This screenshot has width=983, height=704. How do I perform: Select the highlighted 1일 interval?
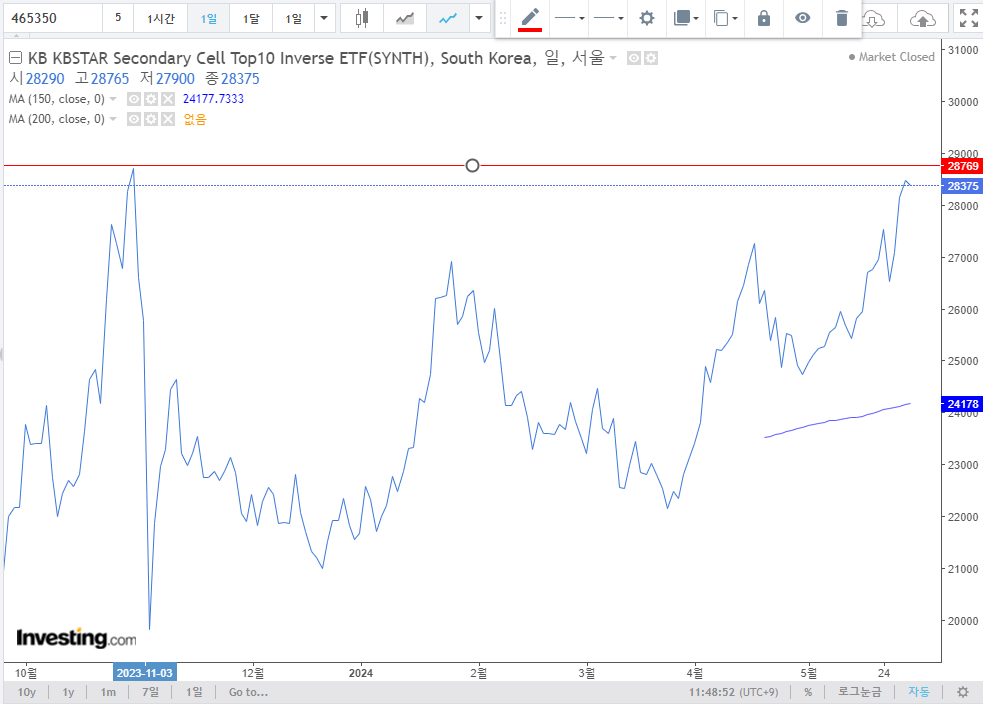point(209,18)
